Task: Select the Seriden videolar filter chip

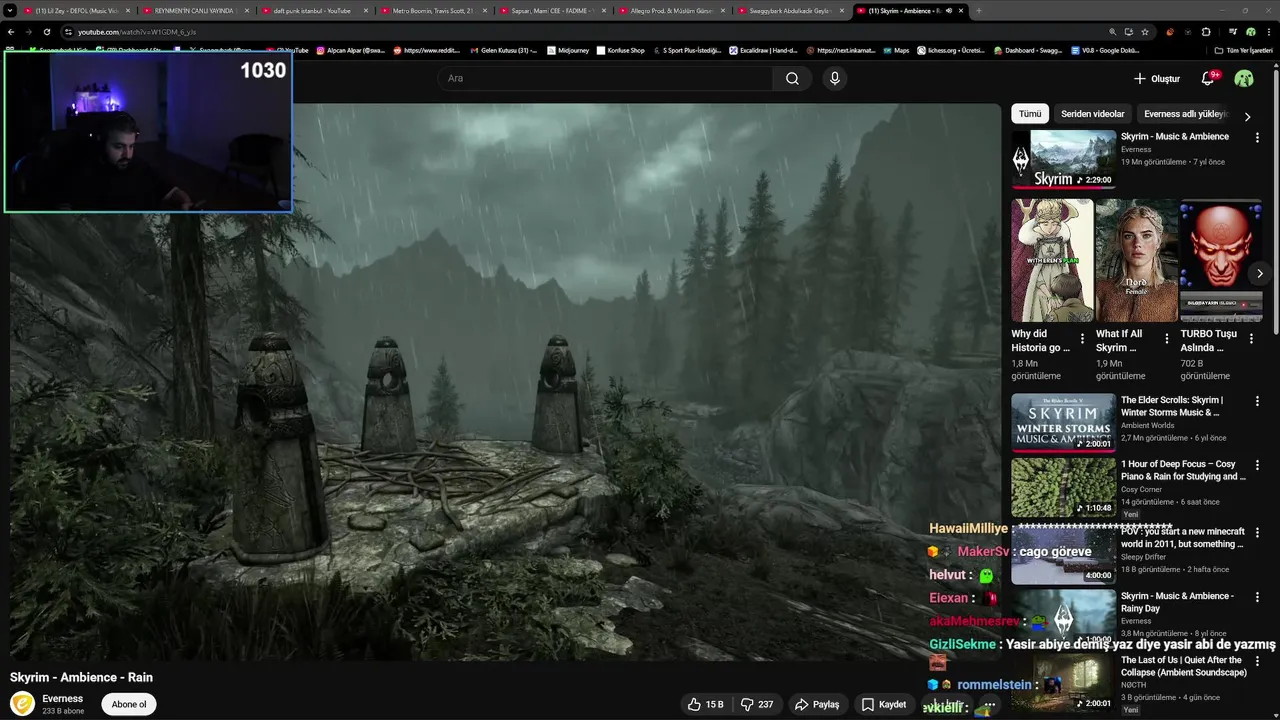Action: pyautogui.click(x=1093, y=114)
